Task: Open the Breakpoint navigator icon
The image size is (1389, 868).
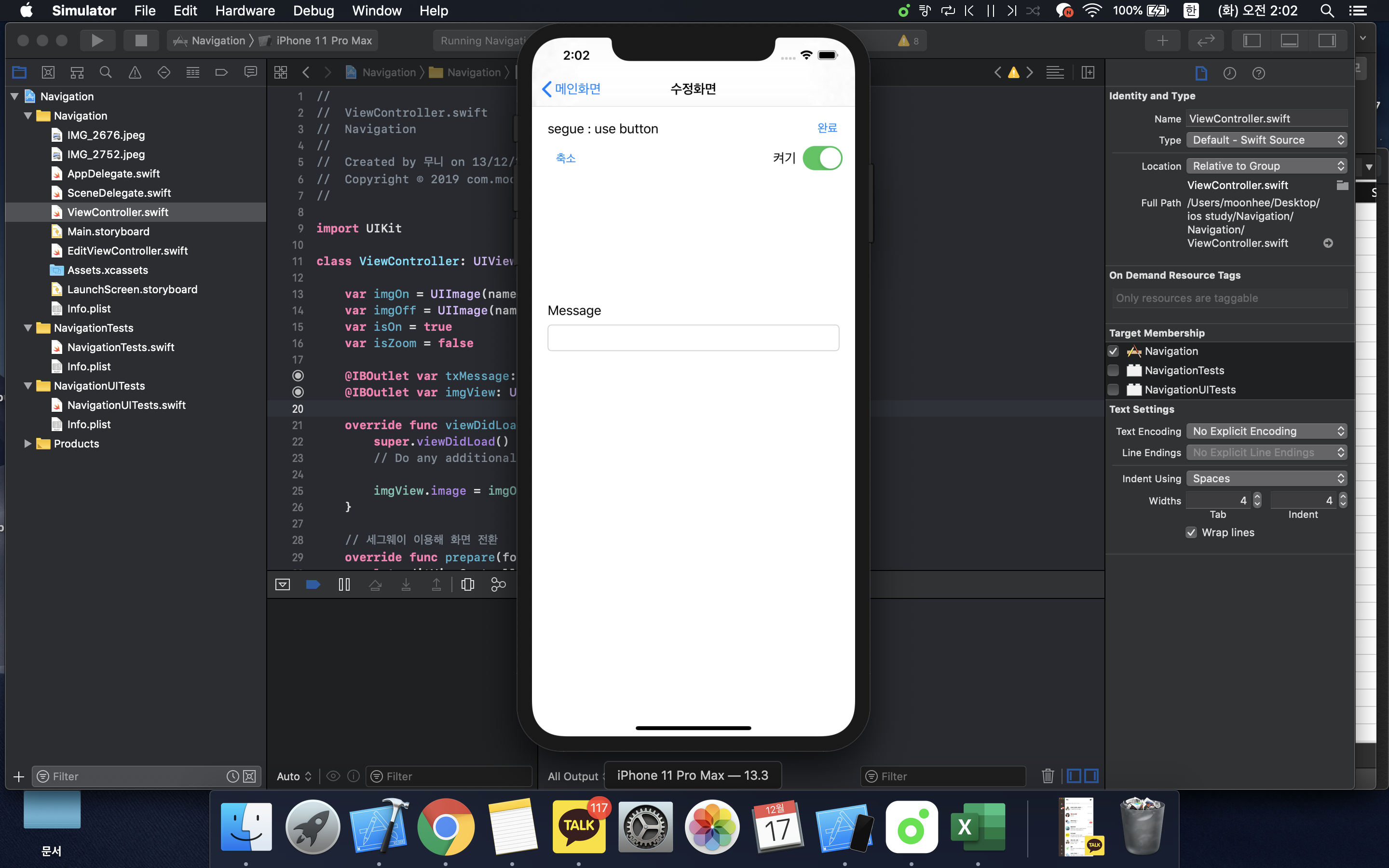Action: click(221, 72)
